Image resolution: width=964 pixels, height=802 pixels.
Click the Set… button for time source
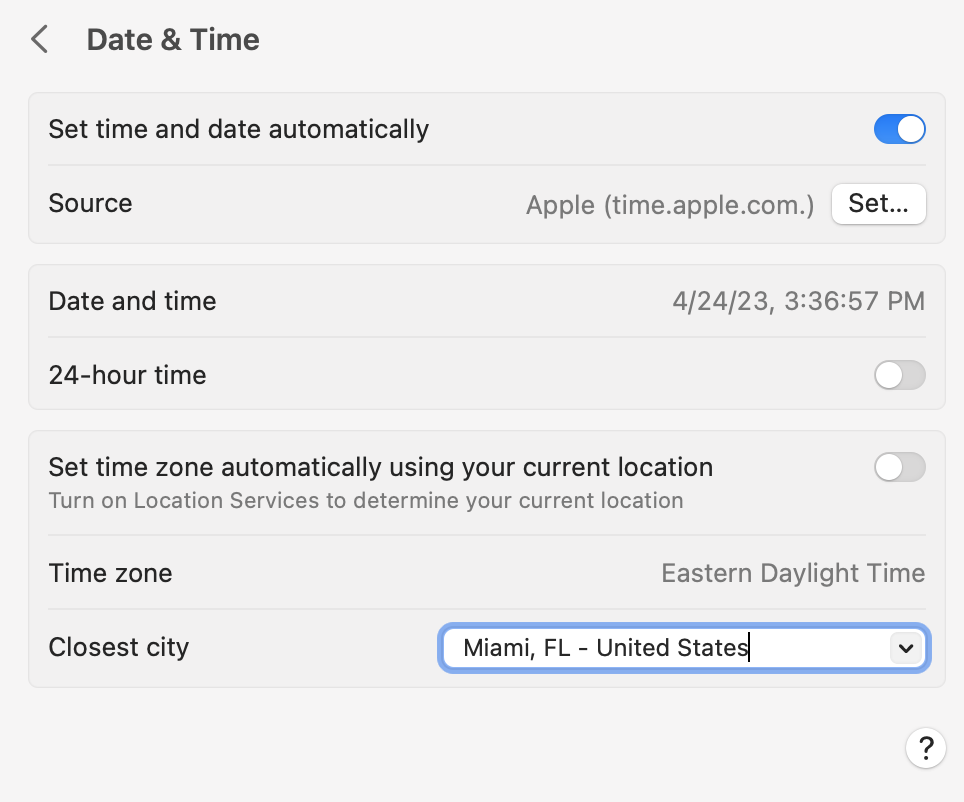tap(878, 204)
